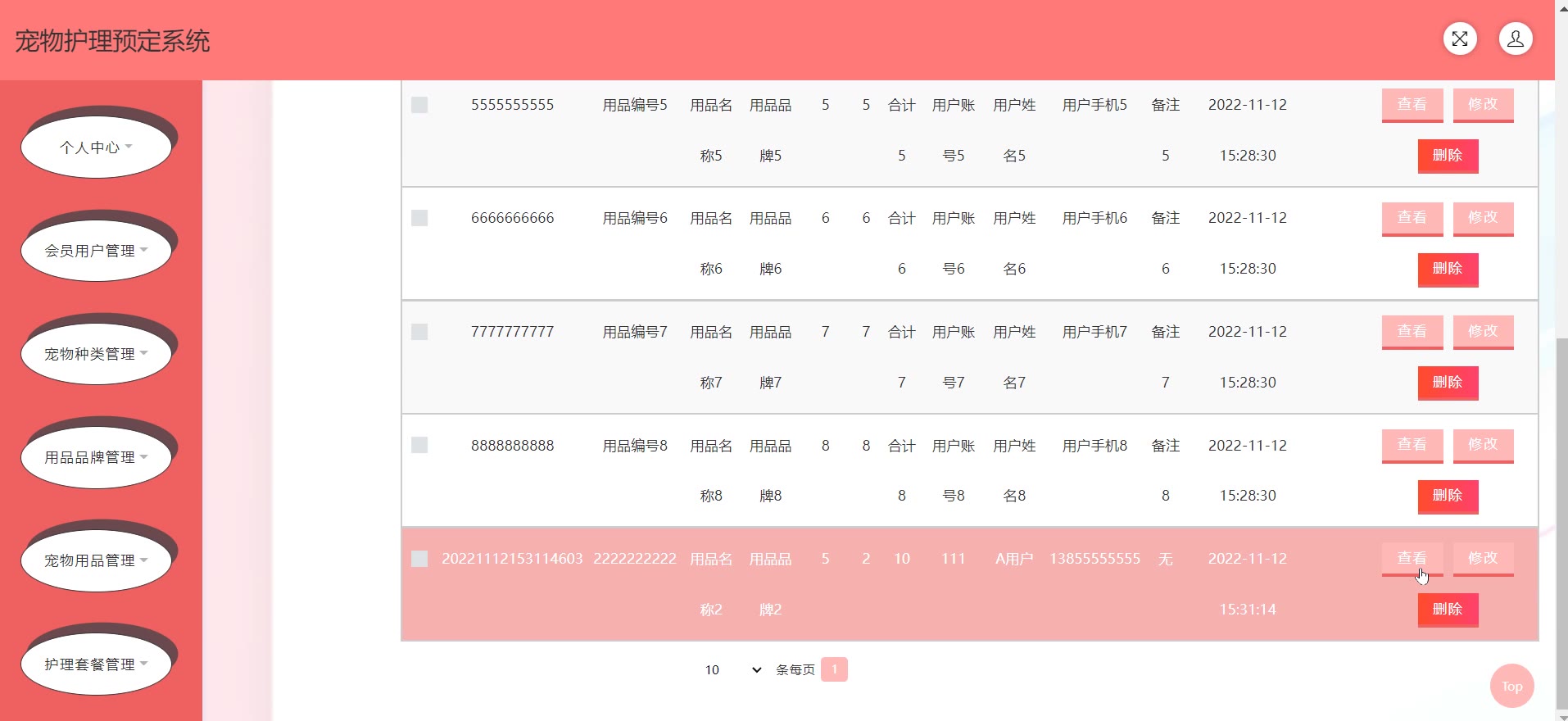Click the 用户手机5 cell
The image size is (1568, 721).
1094,105
